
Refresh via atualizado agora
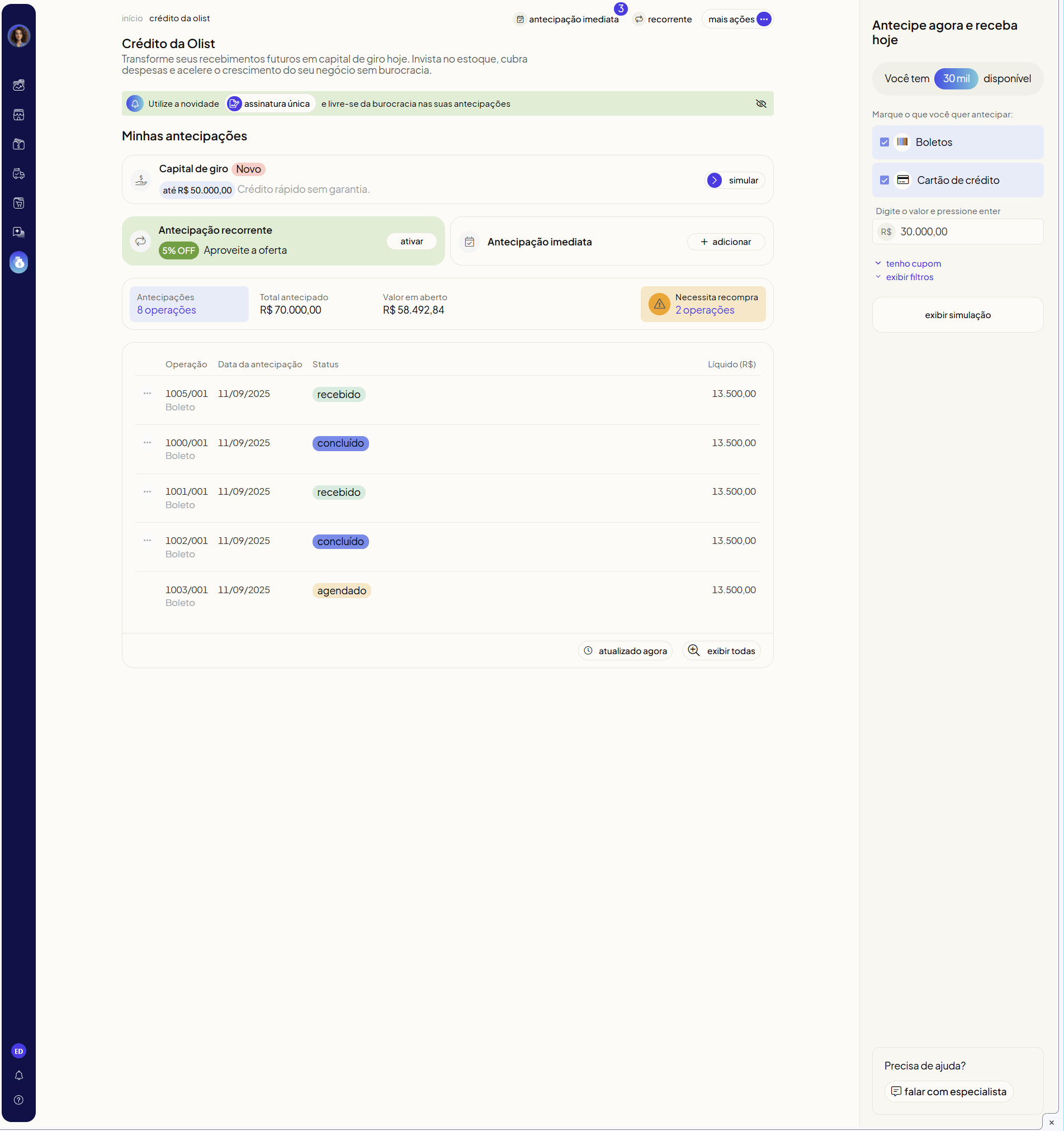click(625, 651)
